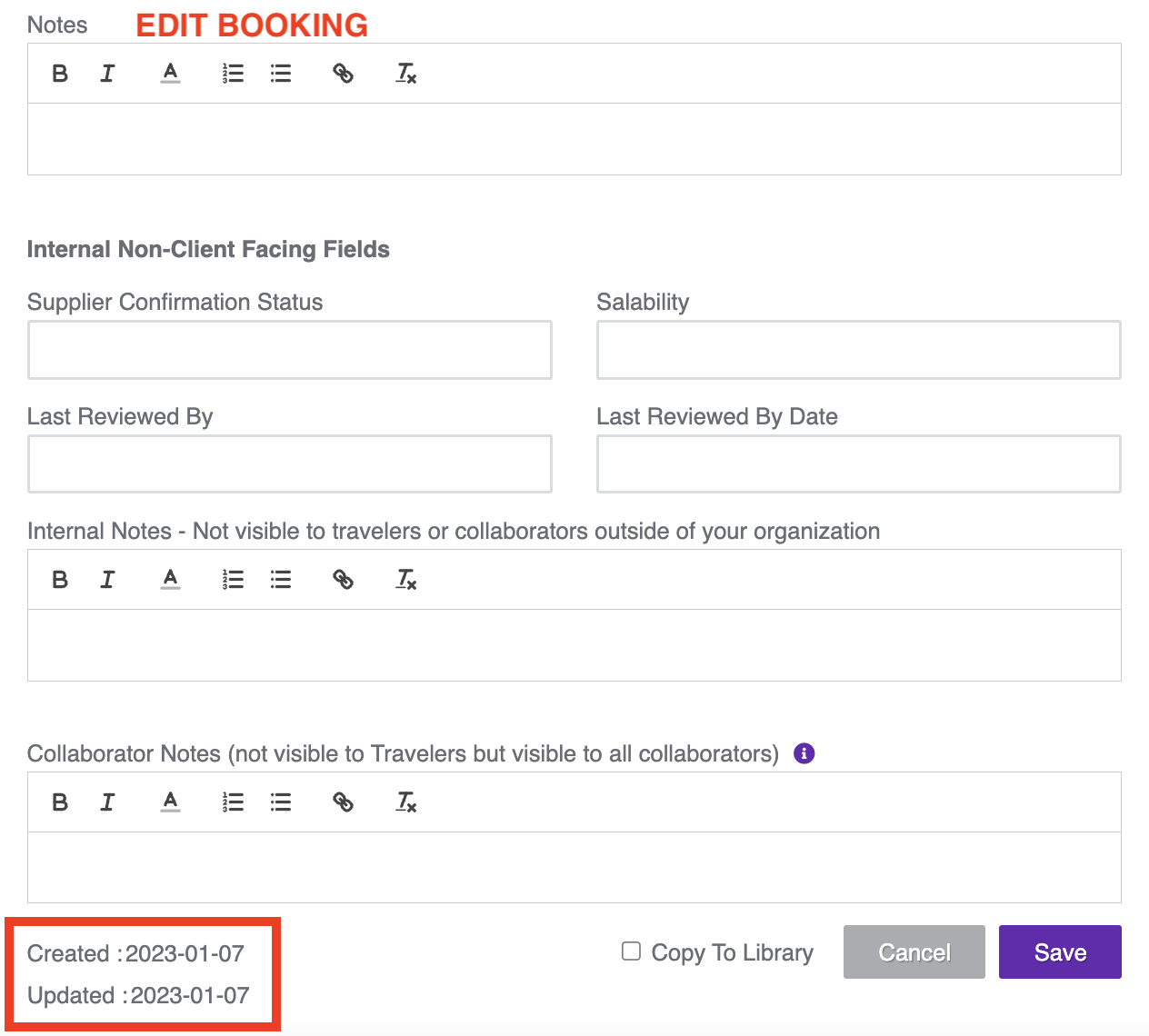Open text color in Internal Notes editor
Screen dimensions: 1149x1036
pos(170,580)
